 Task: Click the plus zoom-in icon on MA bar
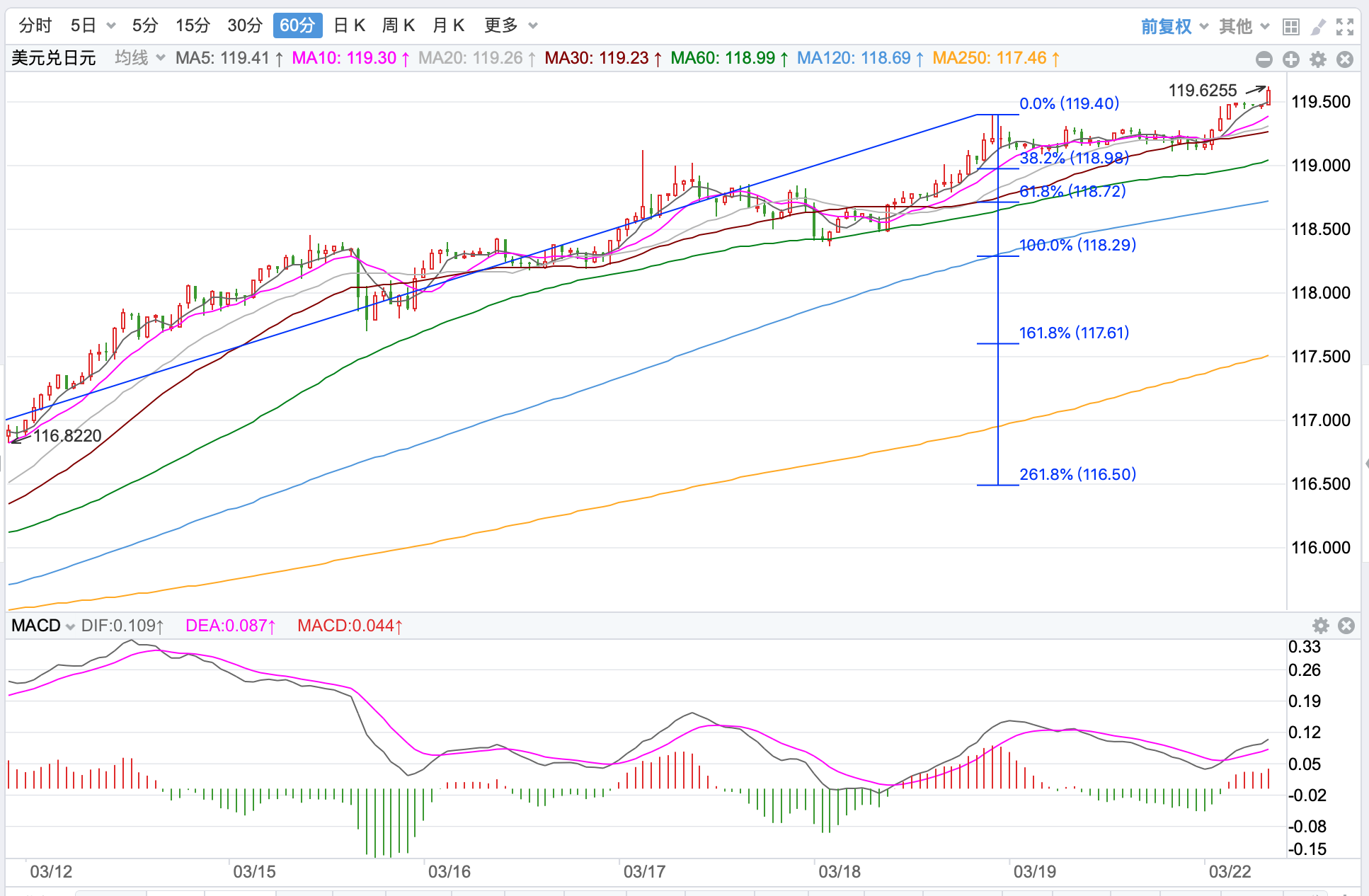tap(1291, 59)
